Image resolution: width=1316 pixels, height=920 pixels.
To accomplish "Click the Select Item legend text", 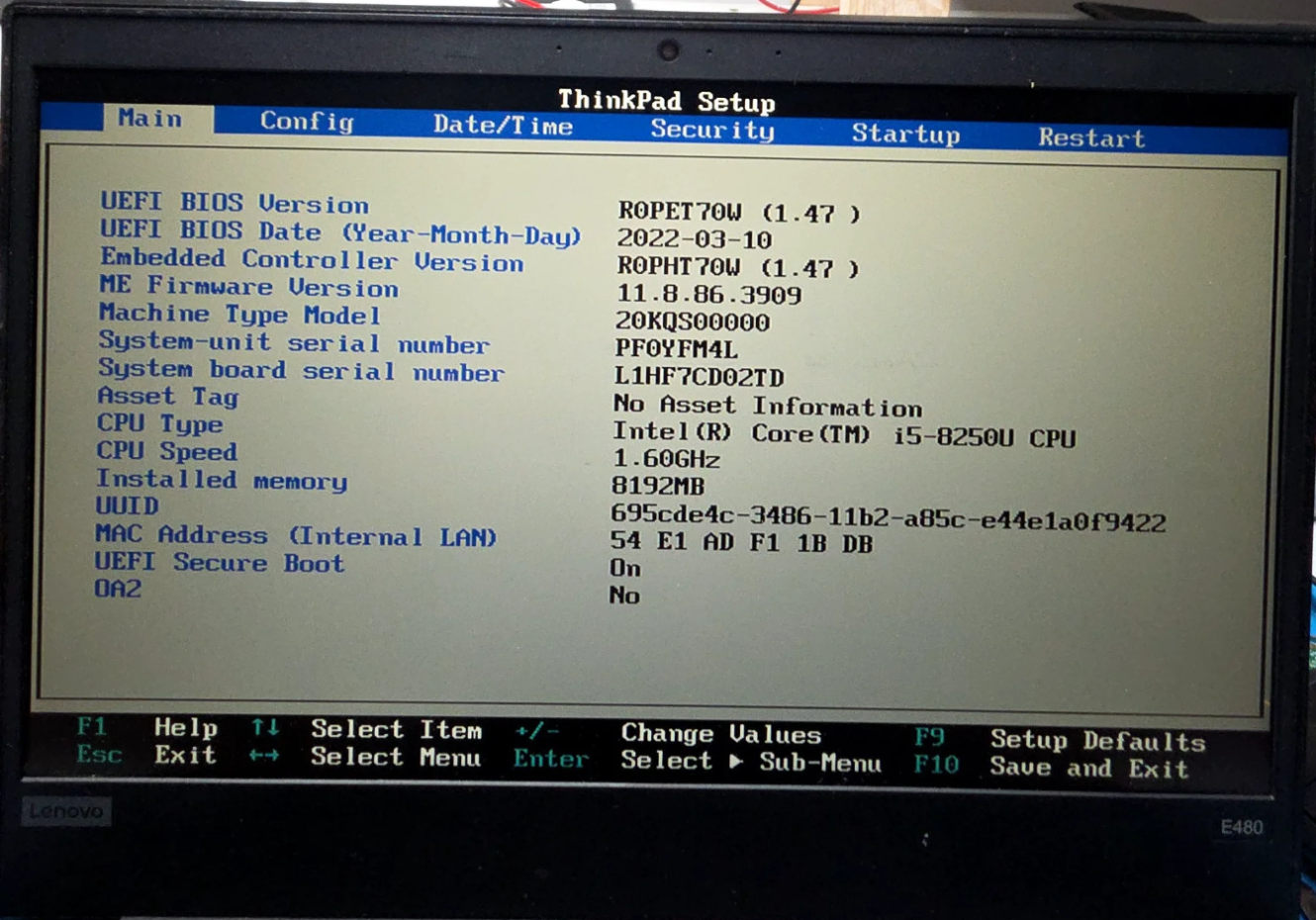I will pos(396,730).
